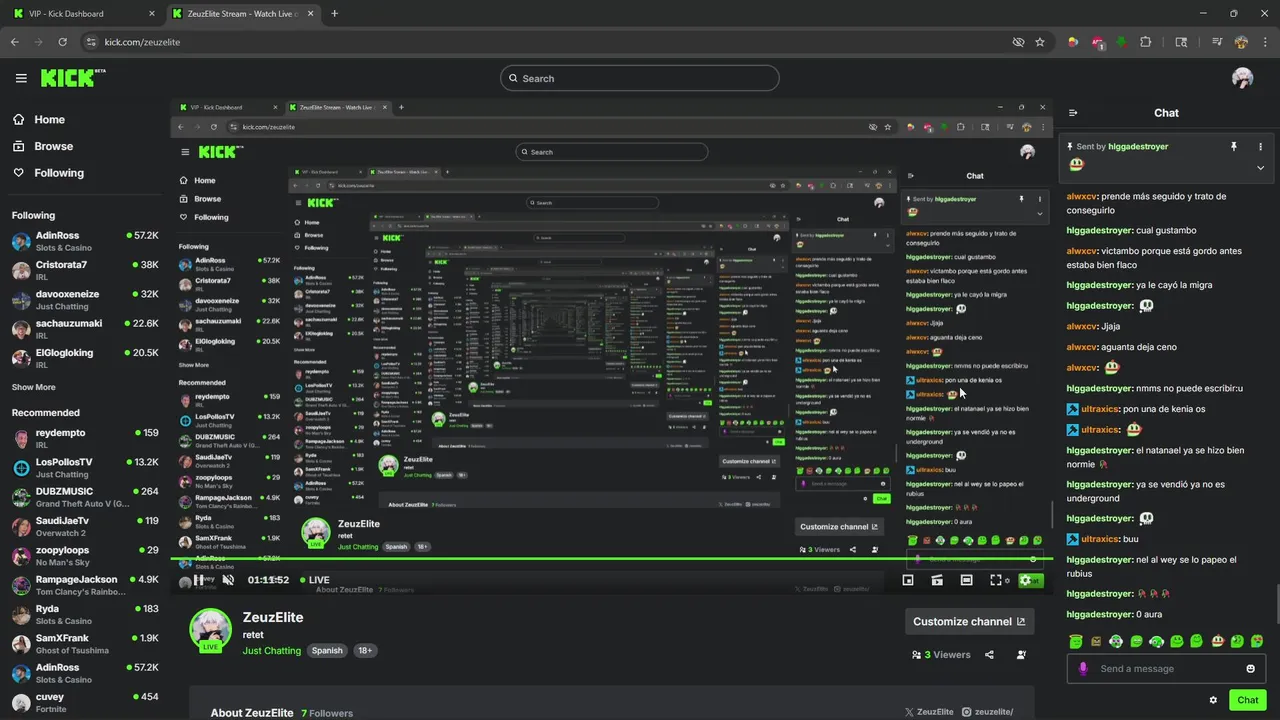Enter fullscreen video mode
This screenshot has width=1280, height=720.
tap(995, 580)
